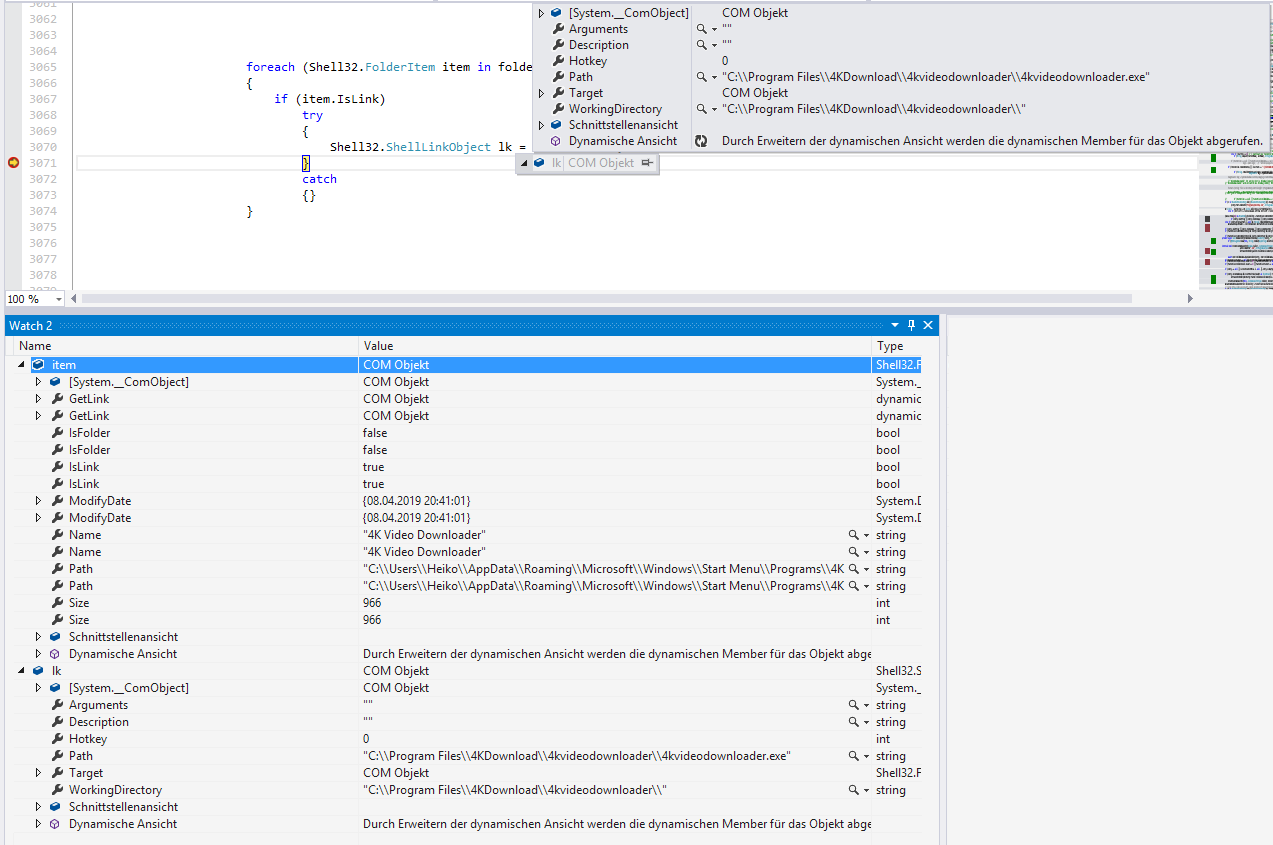Click the 4kvideodownloader.exe path value in Watch 2
Screen dimensions: 1273x845
577,756
